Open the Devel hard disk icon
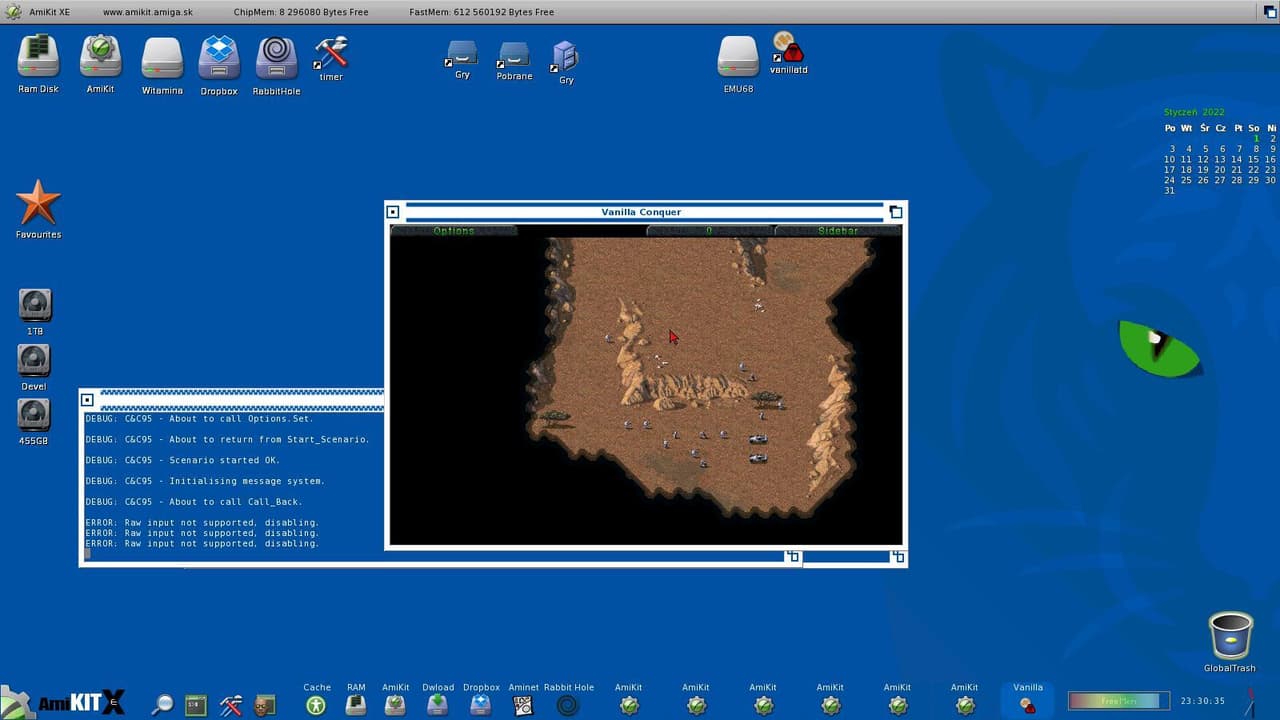This screenshot has width=1280, height=720. click(x=34, y=360)
